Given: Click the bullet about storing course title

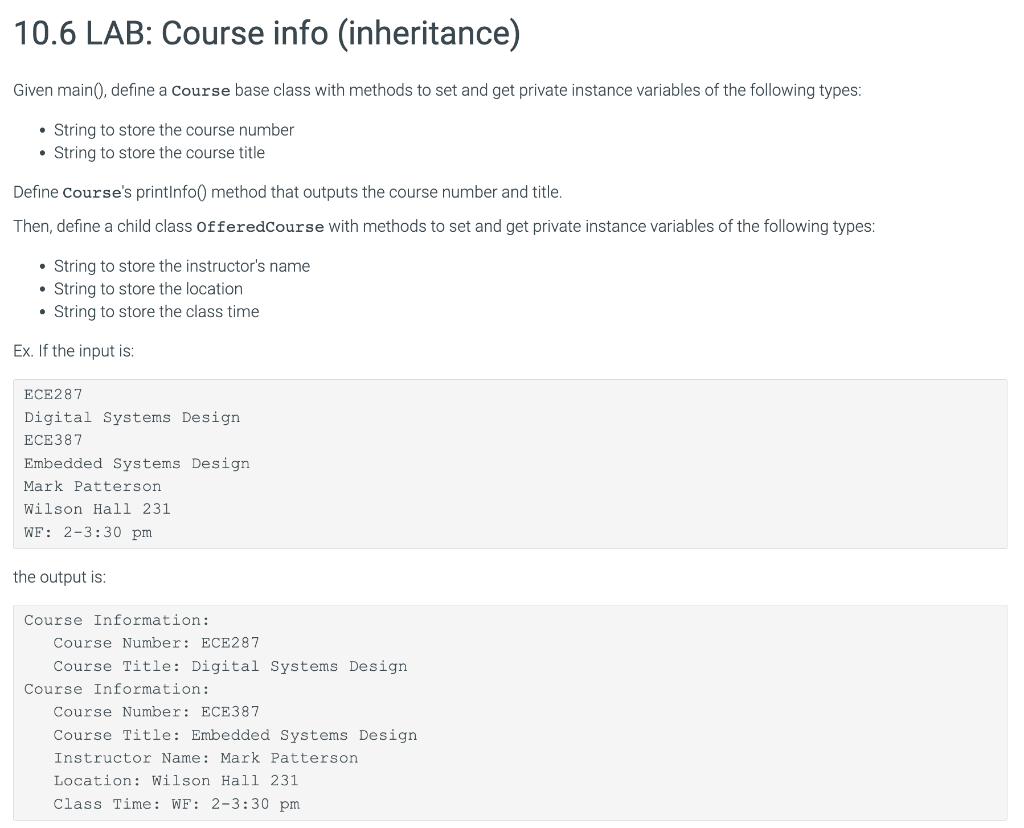Looking at the screenshot, I should pos(158,152).
